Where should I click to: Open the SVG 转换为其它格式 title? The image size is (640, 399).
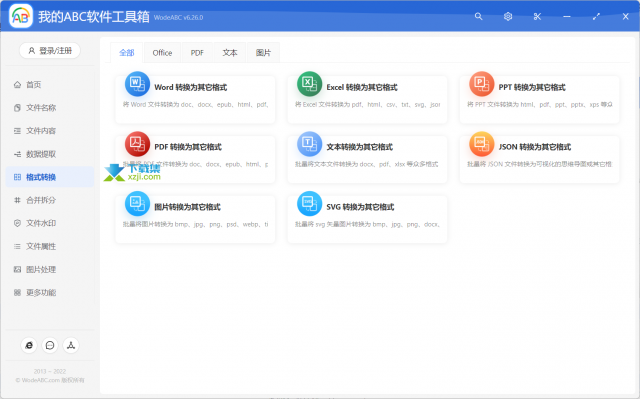click(x=360, y=207)
